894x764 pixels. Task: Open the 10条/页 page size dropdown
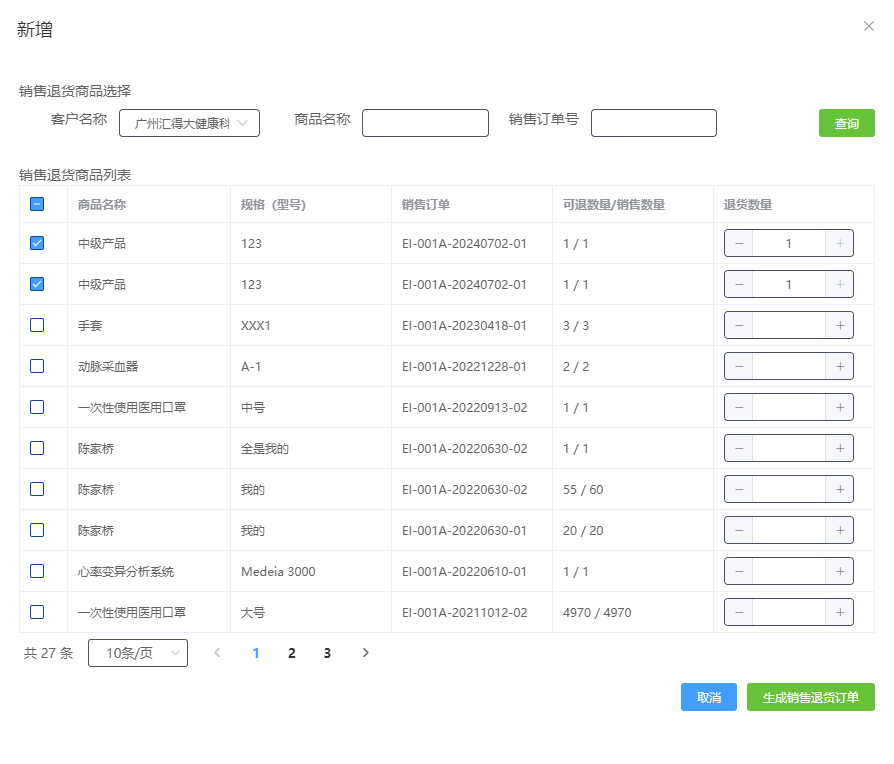(x=138, y=653)
